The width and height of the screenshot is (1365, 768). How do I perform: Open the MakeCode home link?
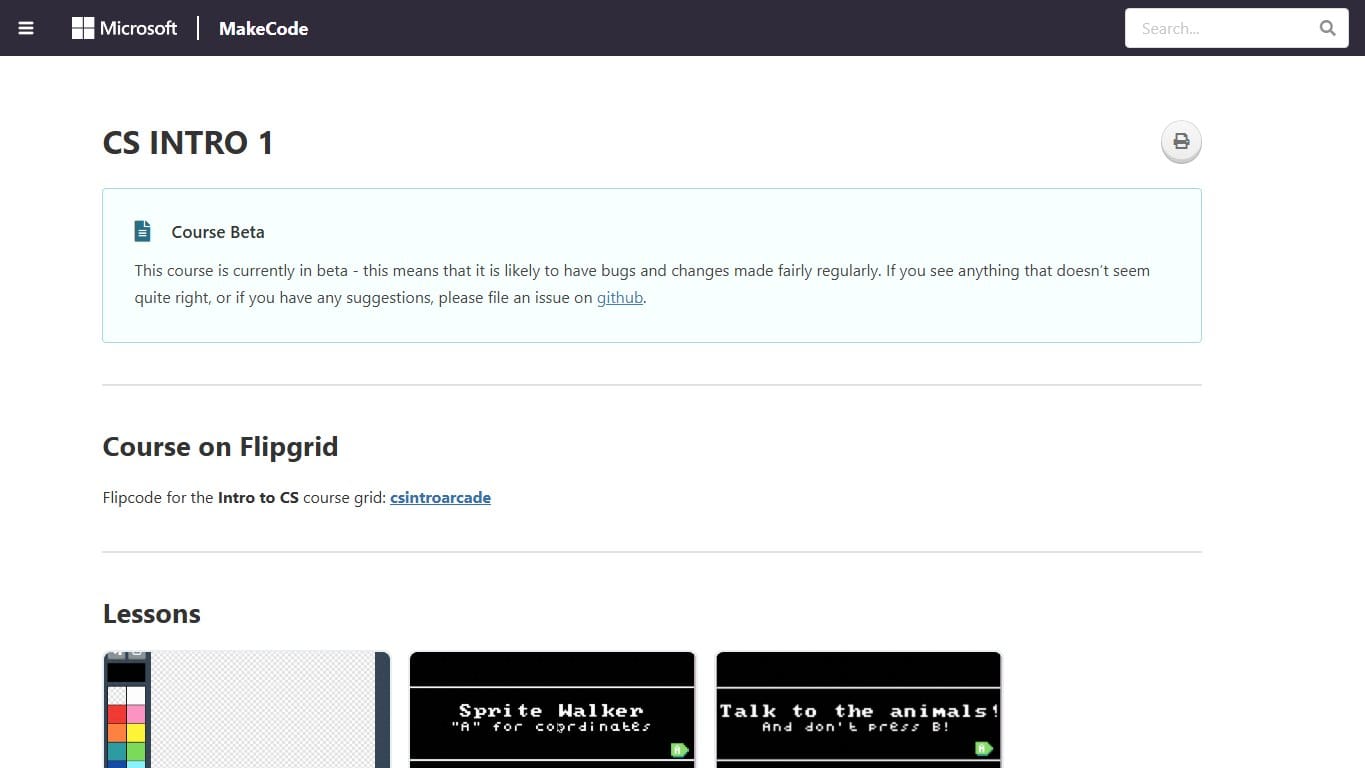pyautogui.click(x=263, y=29)
